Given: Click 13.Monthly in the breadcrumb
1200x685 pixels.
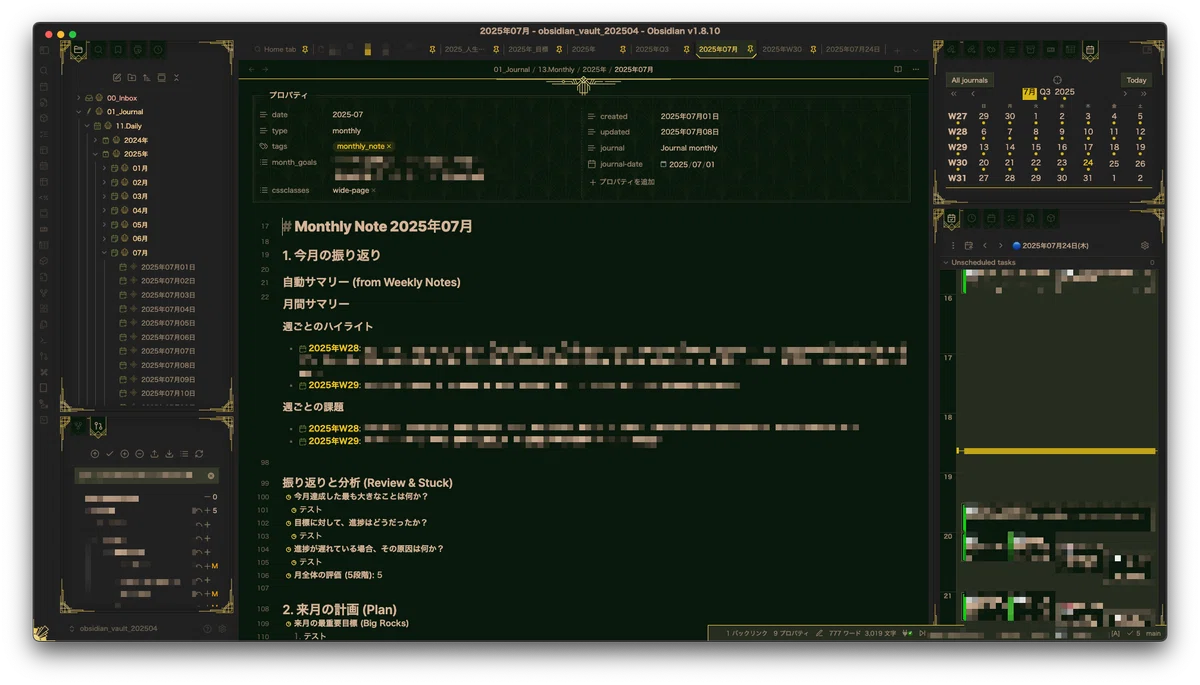Looking at the screenshot, I should [556, 69].
